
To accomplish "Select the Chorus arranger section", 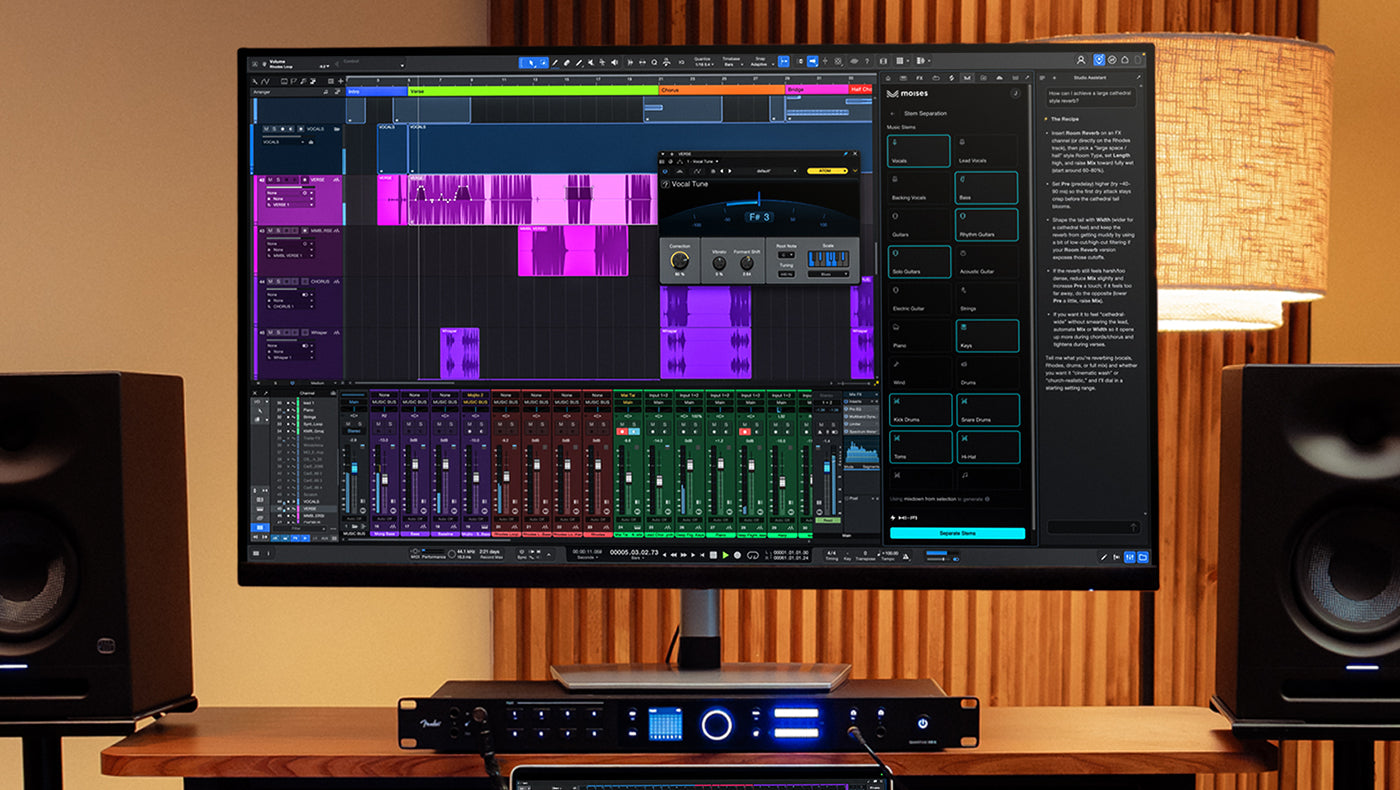I will tap(720, 89).
